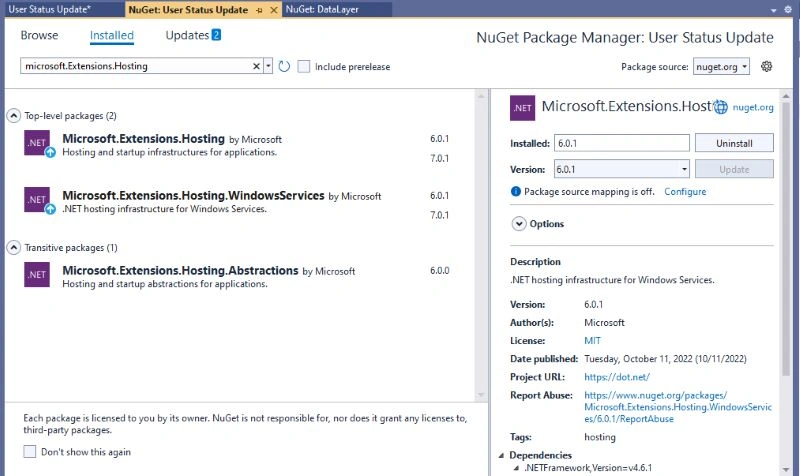800x476 pixels.
Task: Click Microsoft.Extensions.Hosting.Abstractions package icon
Action: 37,274
